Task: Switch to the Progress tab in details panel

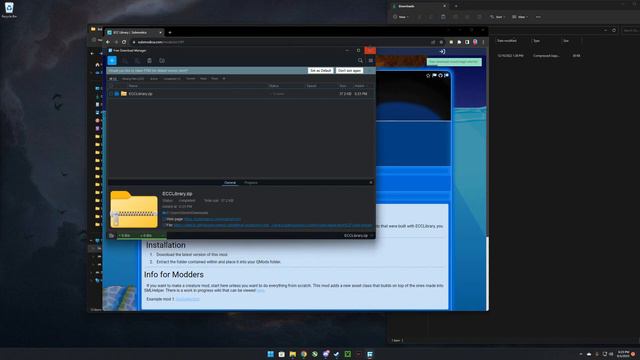Action: point(251,182)
